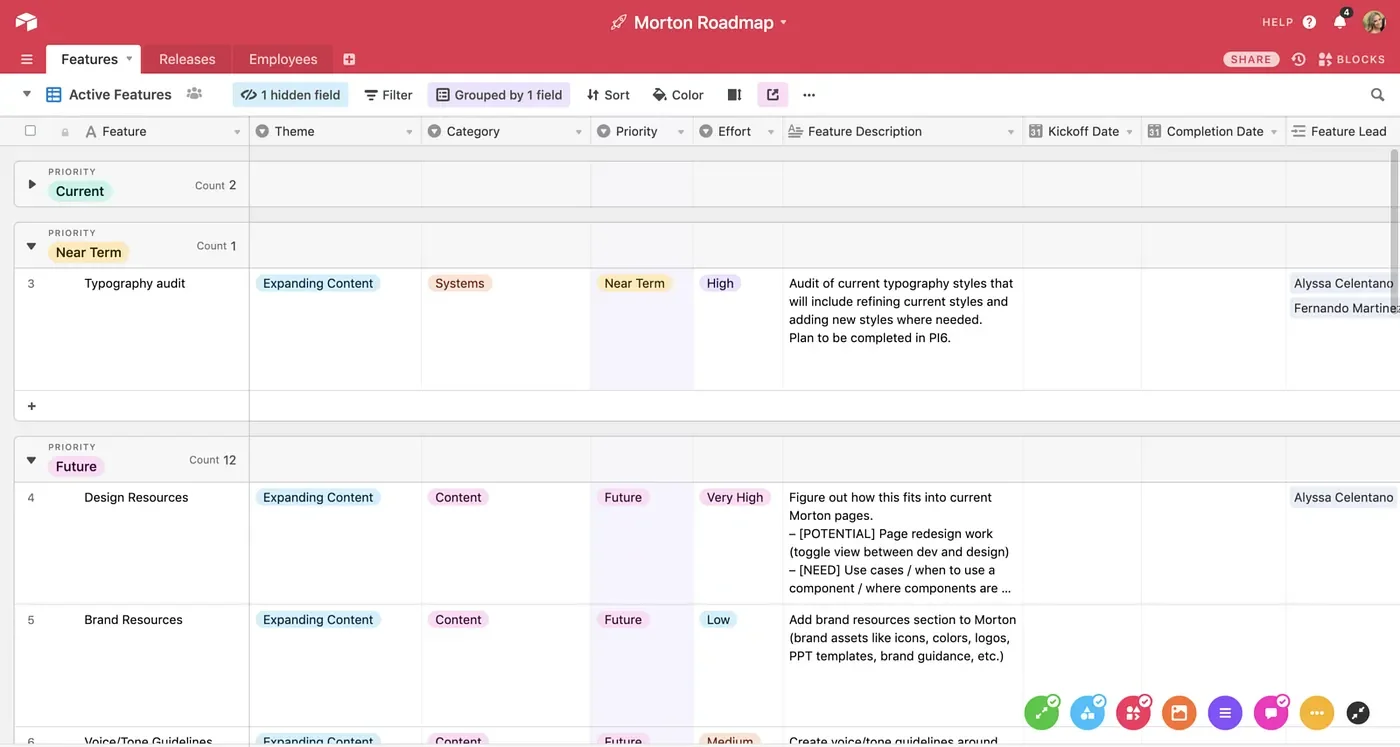The height and width of the screenshot is (747, 1400).
Task: Add a row in Near Term group
Action: [32, 406]
